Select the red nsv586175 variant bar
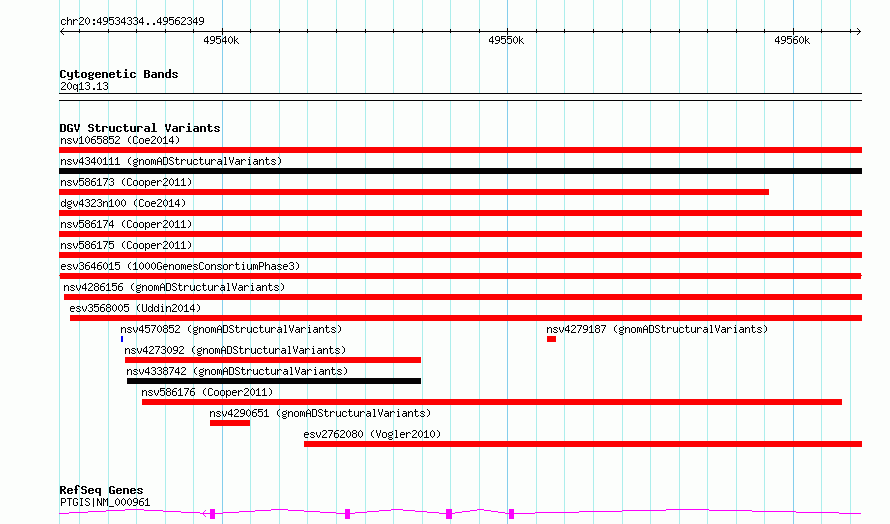 pyautogui.click(x=460, y=255)
